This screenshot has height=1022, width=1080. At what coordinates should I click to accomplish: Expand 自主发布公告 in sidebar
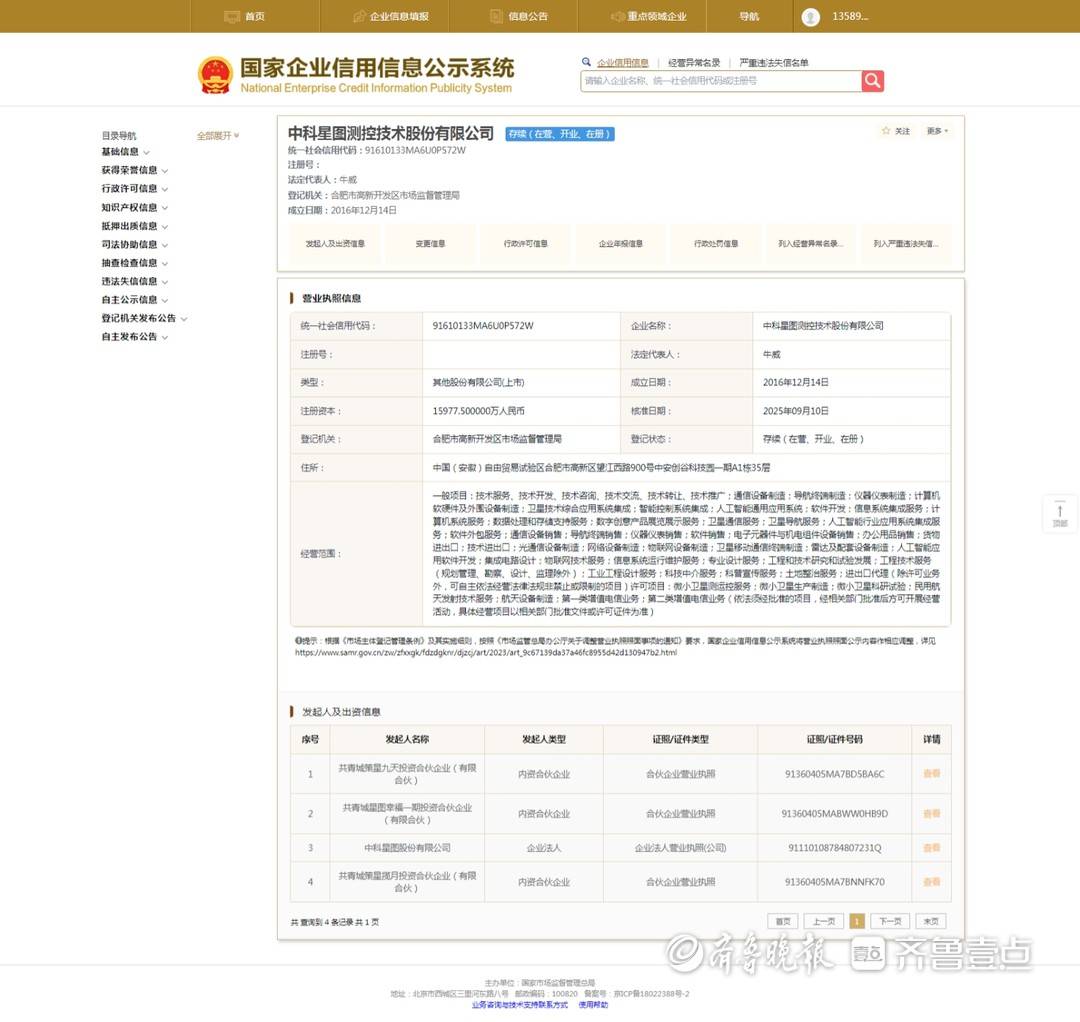tap(134, 337)
